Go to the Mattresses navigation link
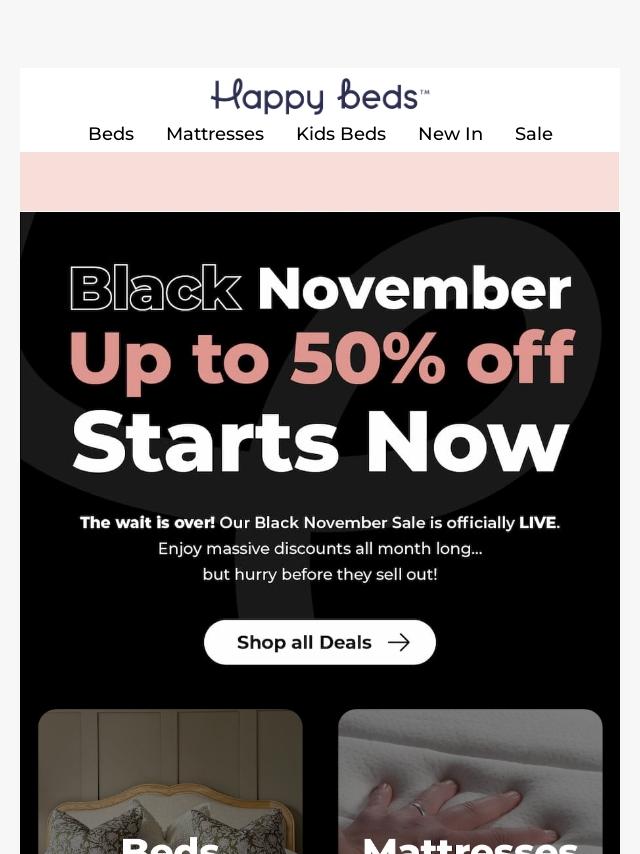The width and height of the screenshot is (640, 854). (x=215, y=134)
